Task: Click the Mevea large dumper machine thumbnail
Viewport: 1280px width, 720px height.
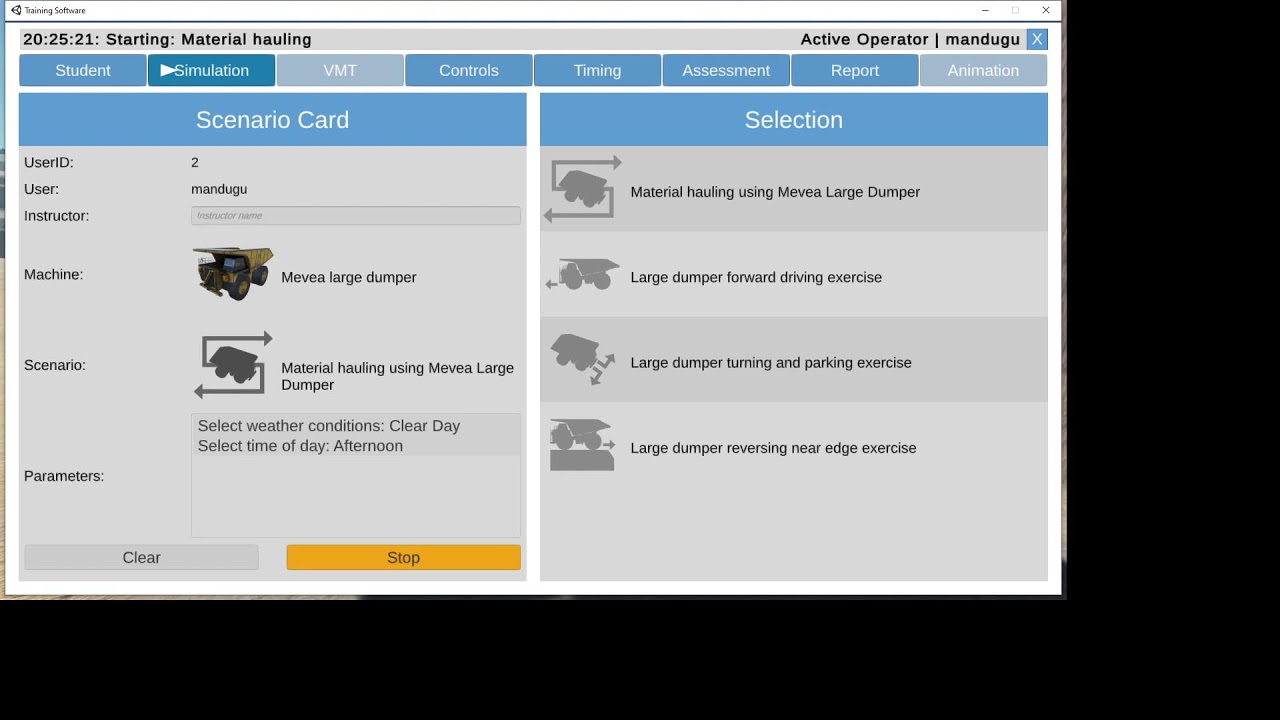Action: pyautogui.click(x=233, y=274)
